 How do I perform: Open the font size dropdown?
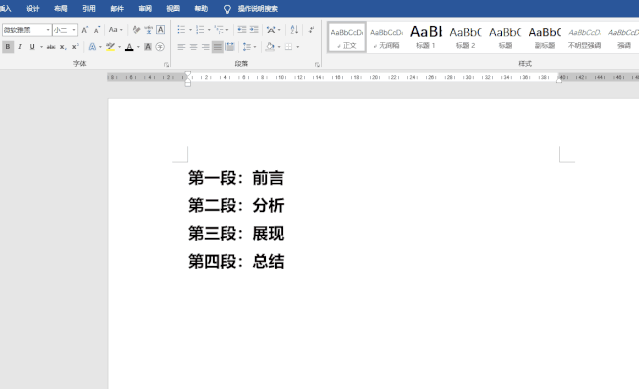[74, 30]
